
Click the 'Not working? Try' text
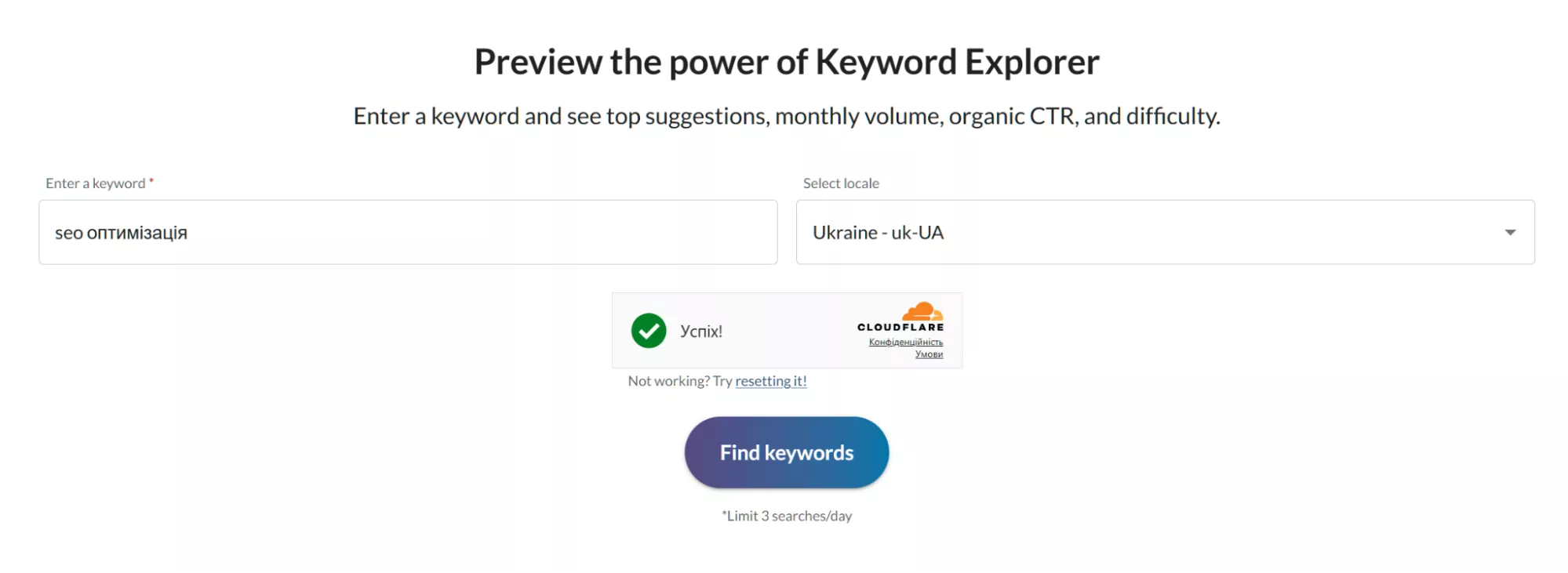pyautogui.click(x=679, y=382)
